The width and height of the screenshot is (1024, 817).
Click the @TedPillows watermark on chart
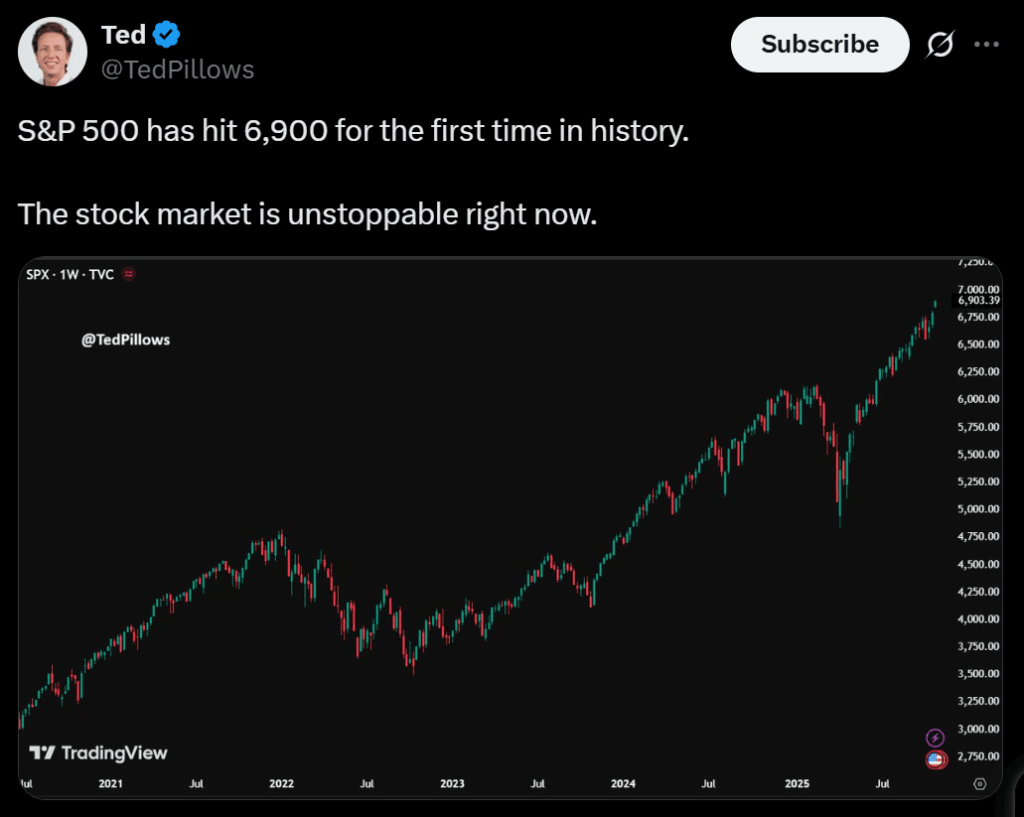(125, 340)
